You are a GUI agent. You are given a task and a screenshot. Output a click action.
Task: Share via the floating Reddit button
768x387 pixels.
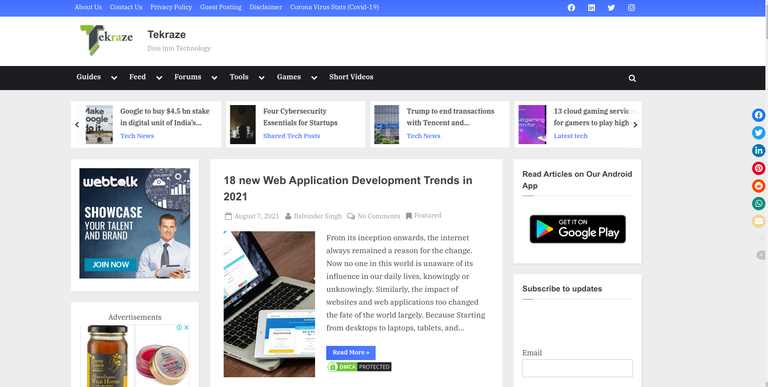pos(759,186)
